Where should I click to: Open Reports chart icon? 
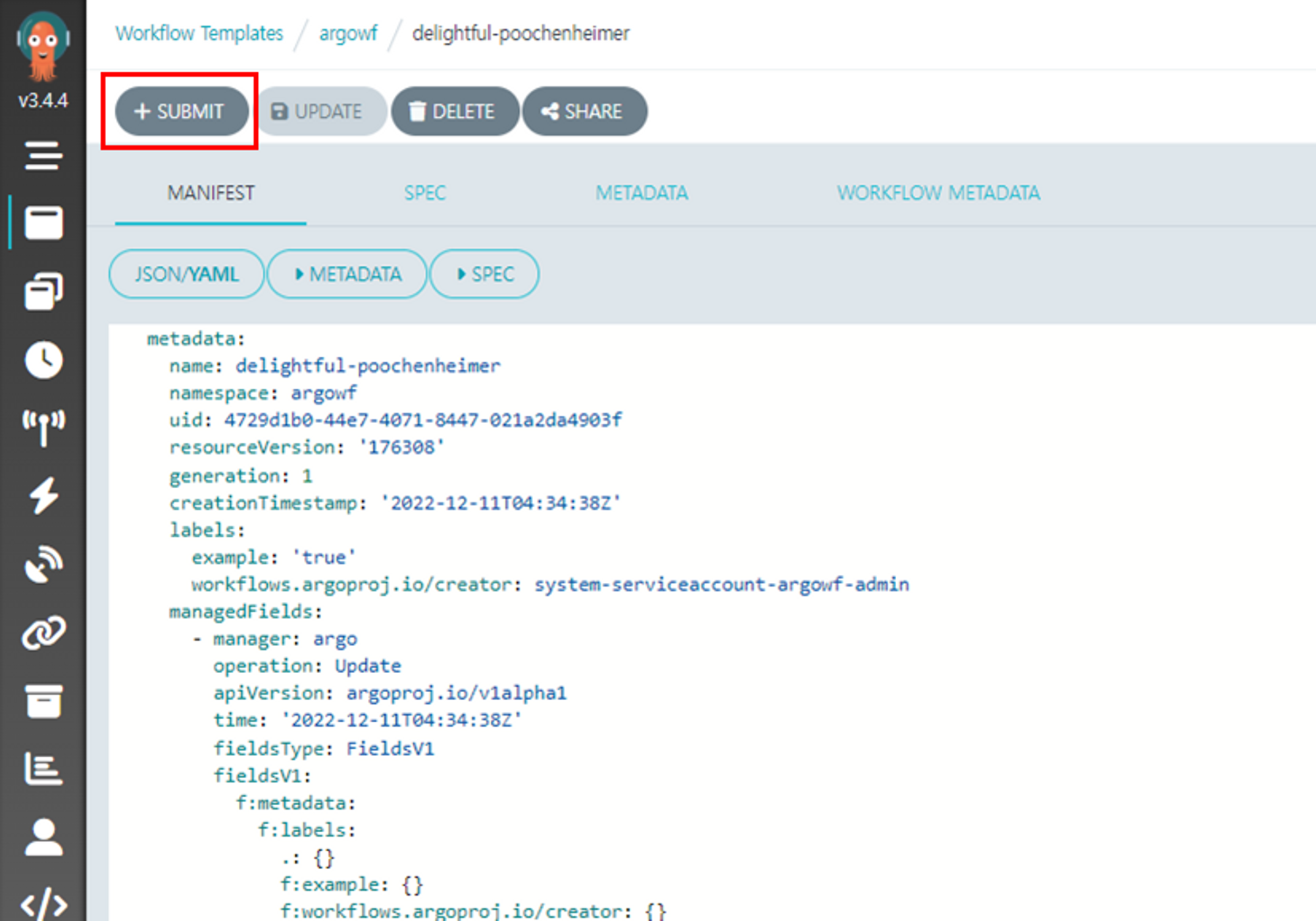click(43, 768)
